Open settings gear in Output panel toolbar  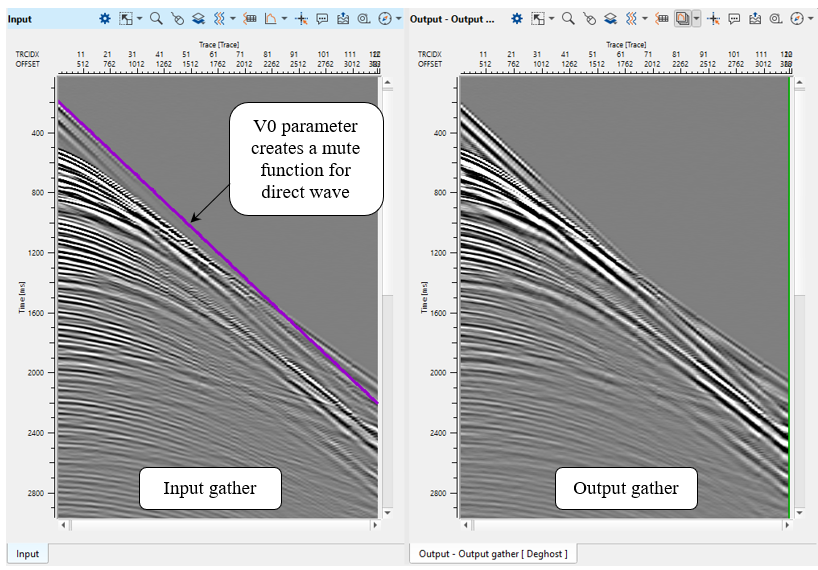(x=516, y=19)
